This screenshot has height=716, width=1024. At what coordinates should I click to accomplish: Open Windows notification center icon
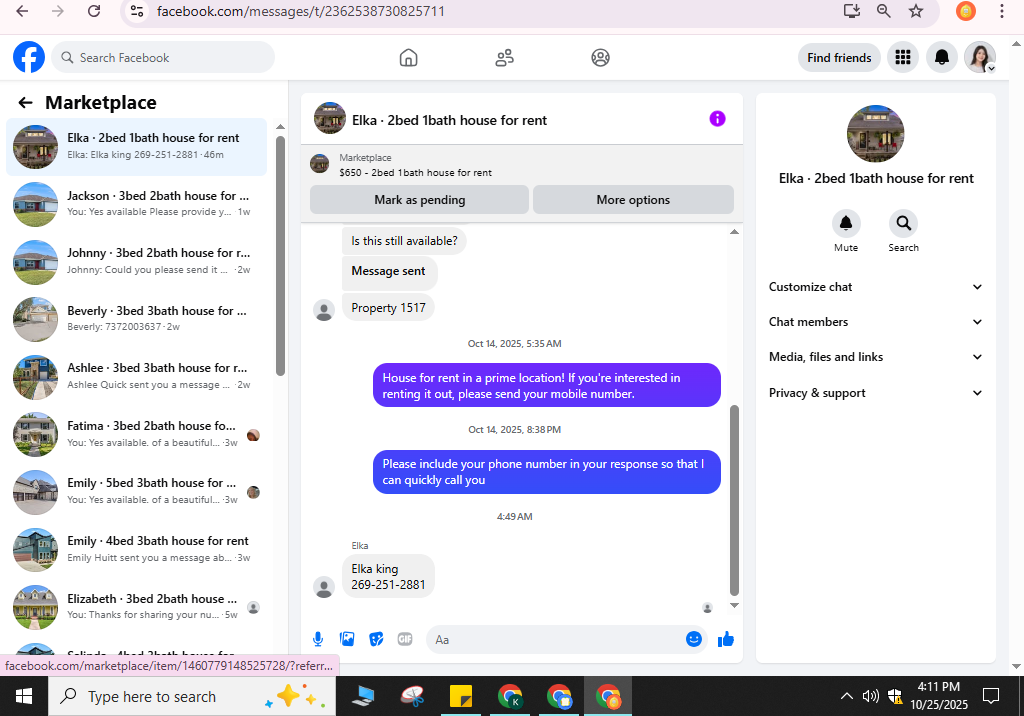click(991, 696)
